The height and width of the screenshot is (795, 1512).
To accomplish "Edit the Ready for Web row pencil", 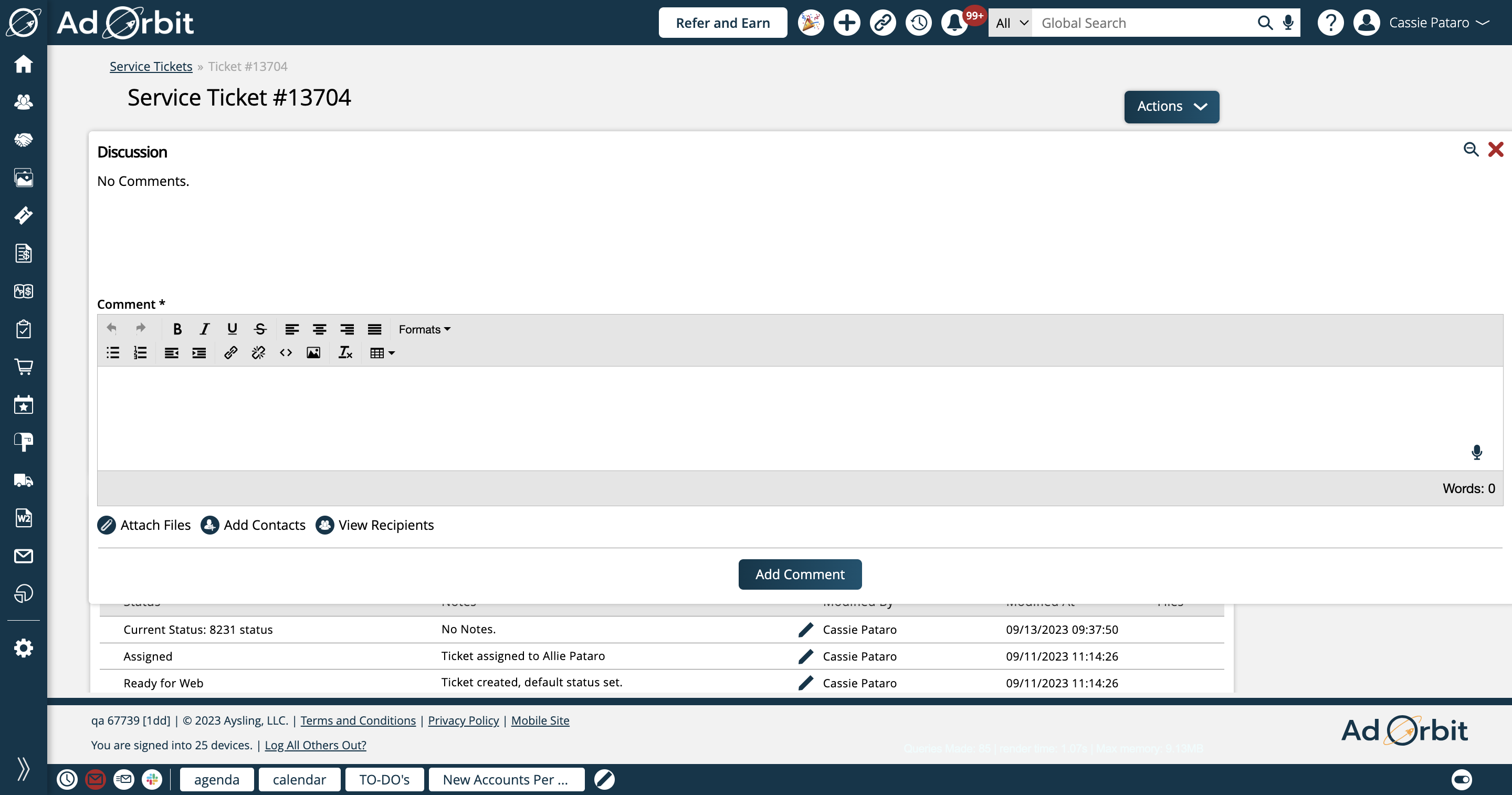I will tap(806, 683).
